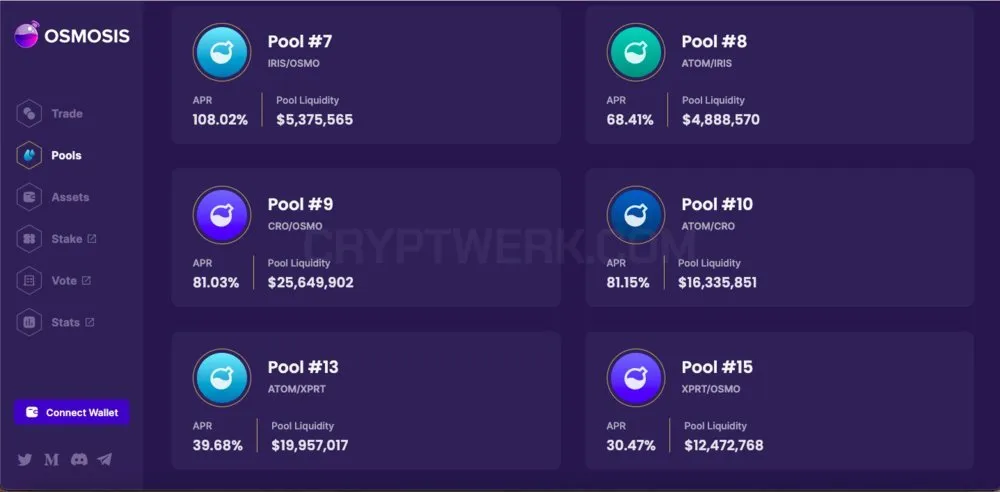Open the Telegram social icon

(105, 459)
